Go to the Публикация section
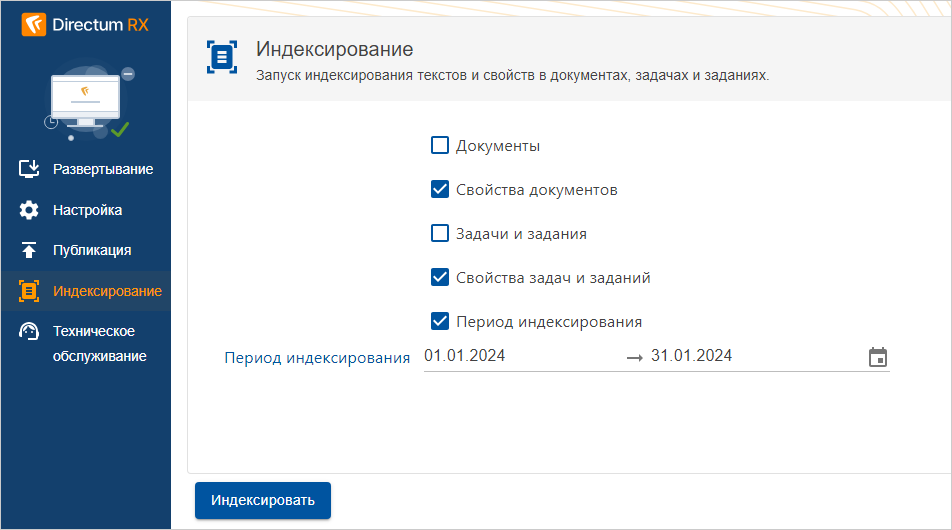952x530 pixels. (x=92, y=250)
